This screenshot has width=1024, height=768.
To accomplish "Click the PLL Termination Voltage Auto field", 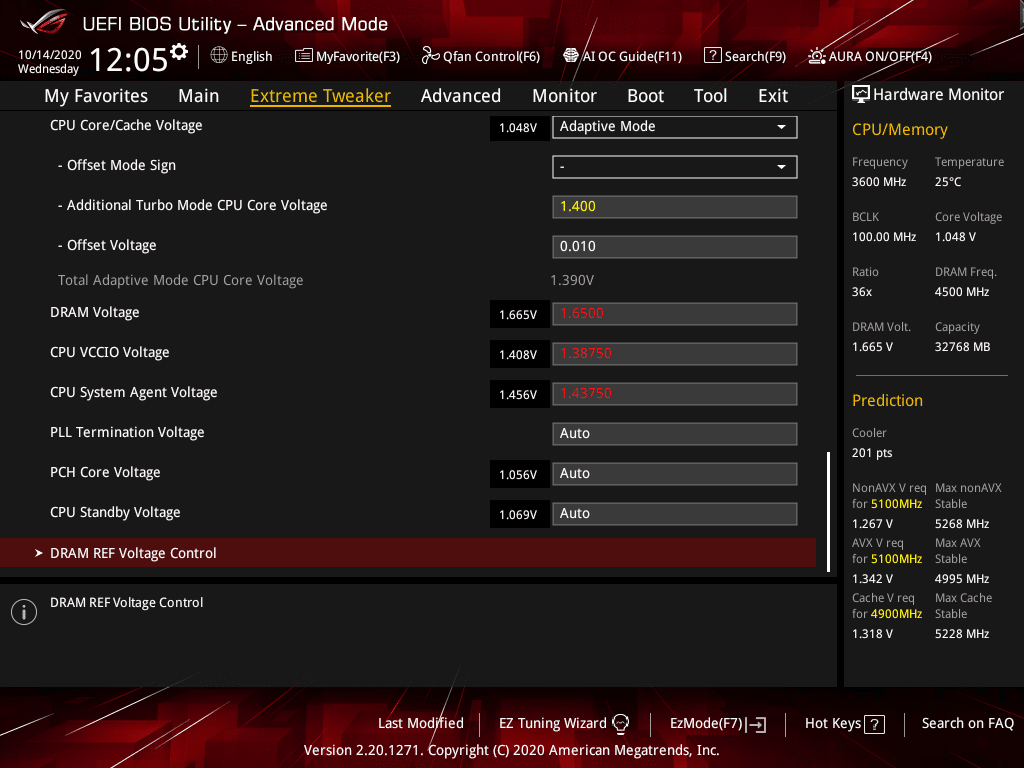I will [x=675, y=434].
